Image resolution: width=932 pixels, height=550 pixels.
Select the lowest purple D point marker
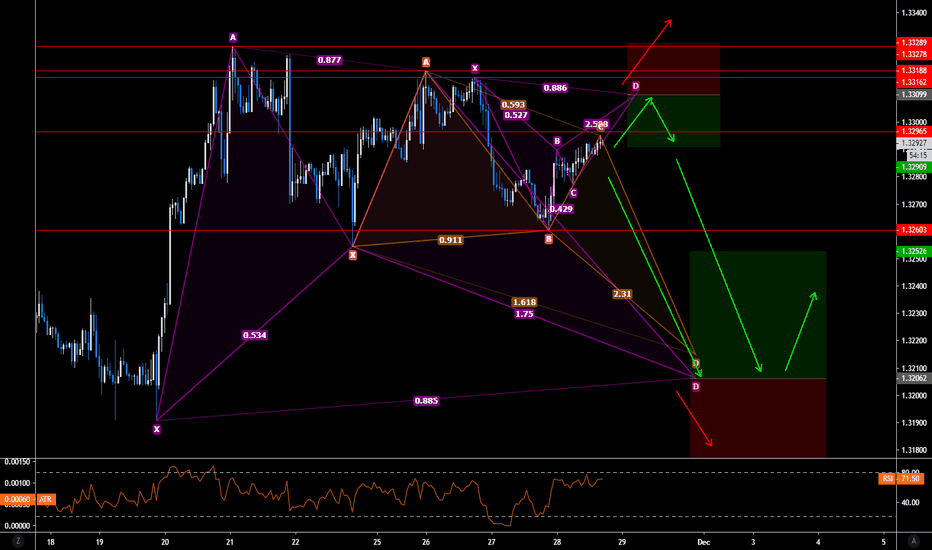696,386
